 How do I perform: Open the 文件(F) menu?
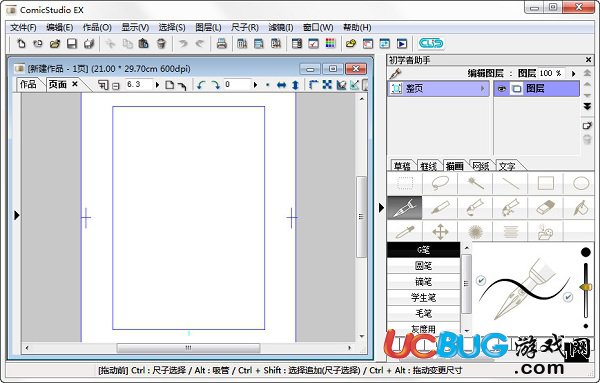coord(23,28)
